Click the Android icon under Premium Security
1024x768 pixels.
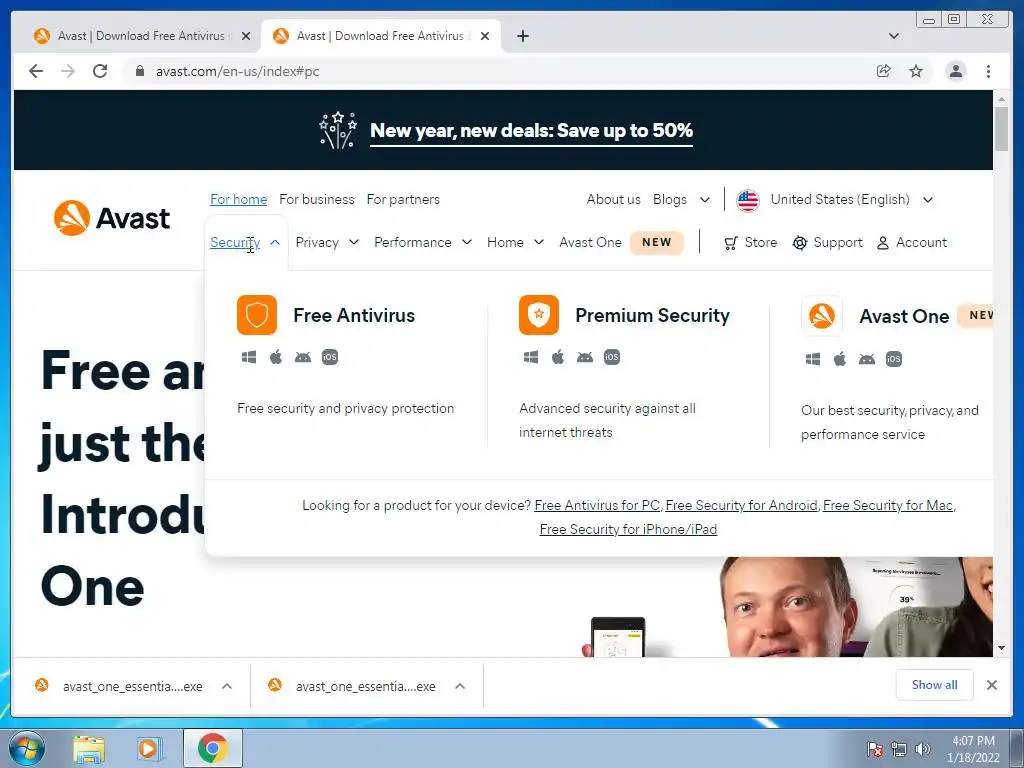click(585, 357)
